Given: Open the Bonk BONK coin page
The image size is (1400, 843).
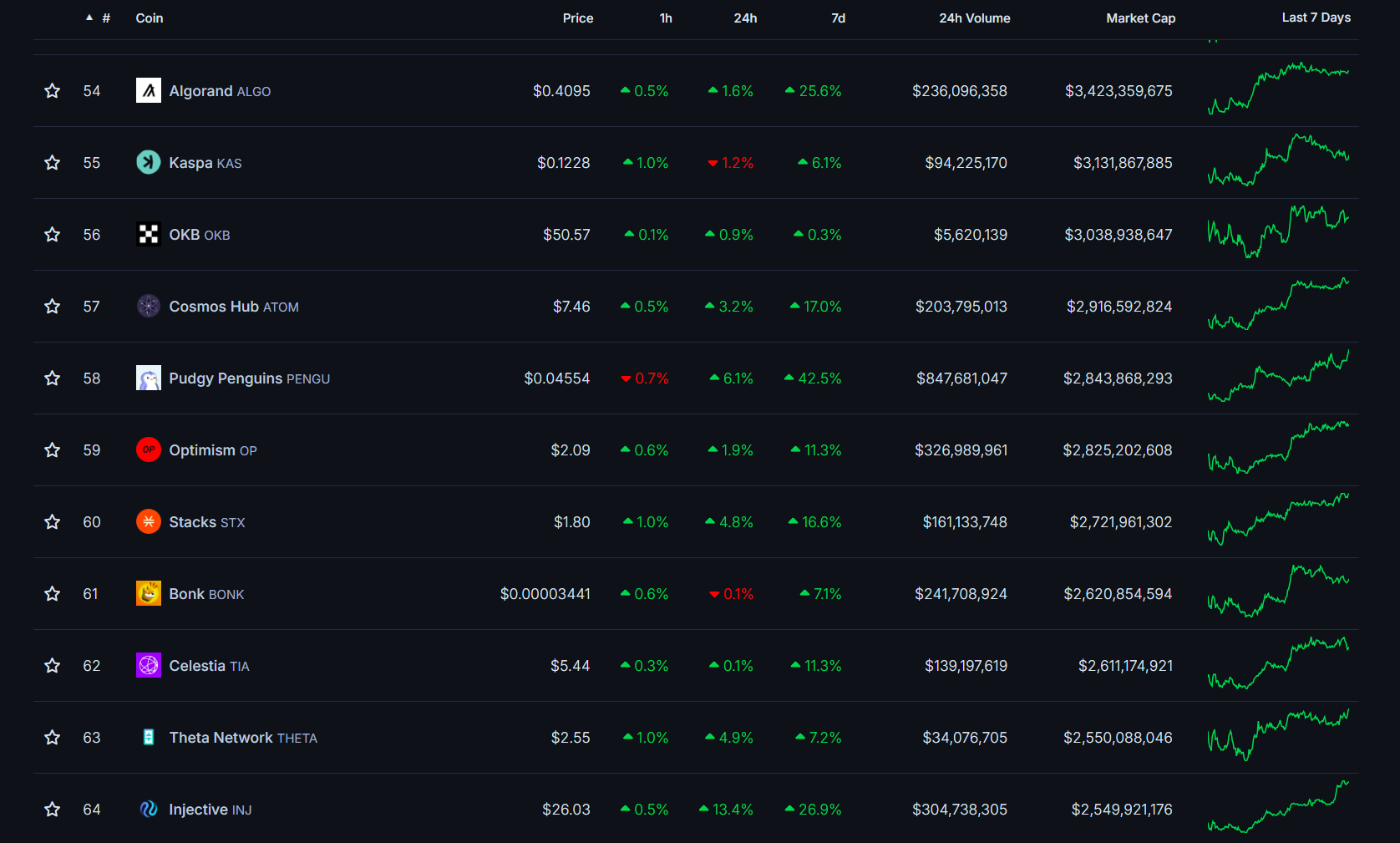Looking at the screenshot, I should coord(206,594).
